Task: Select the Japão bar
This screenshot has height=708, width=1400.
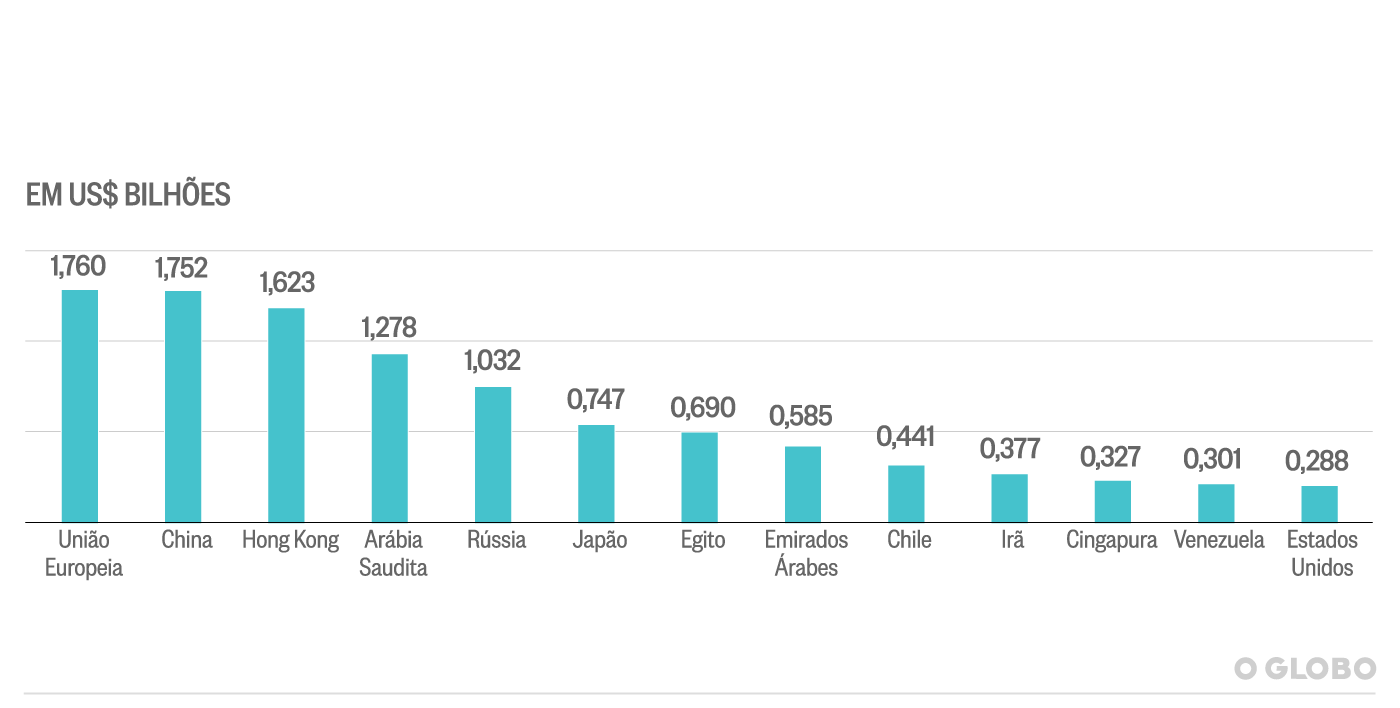Action: (596, 473)
